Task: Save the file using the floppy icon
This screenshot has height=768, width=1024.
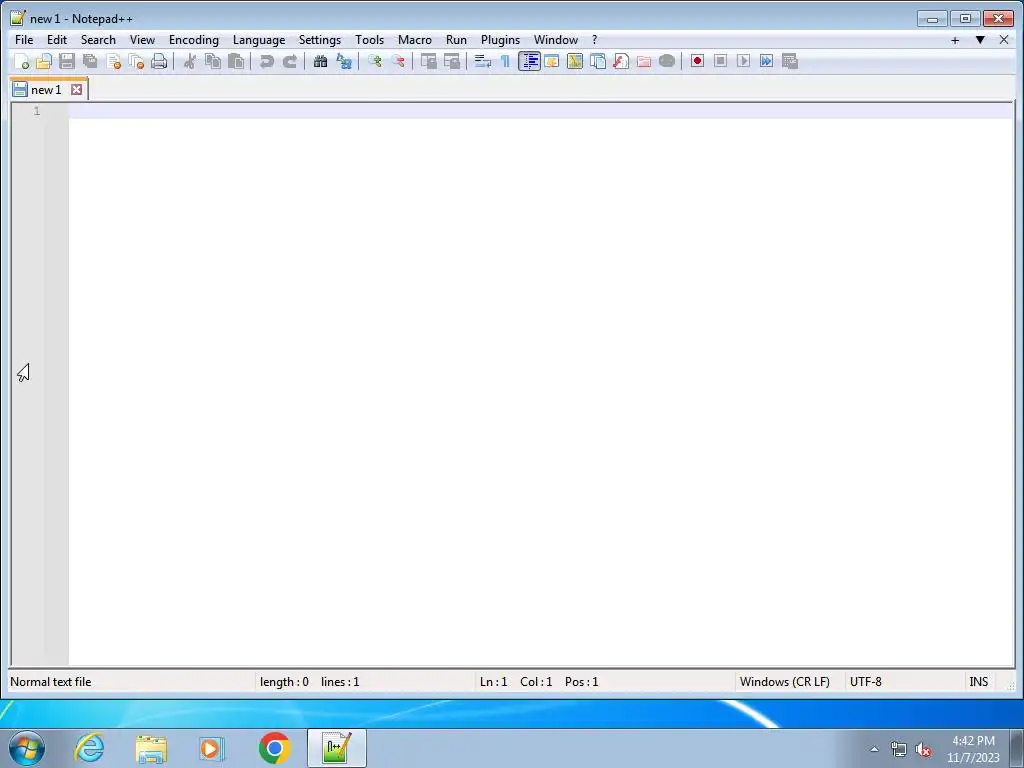Action: point(67,61)
